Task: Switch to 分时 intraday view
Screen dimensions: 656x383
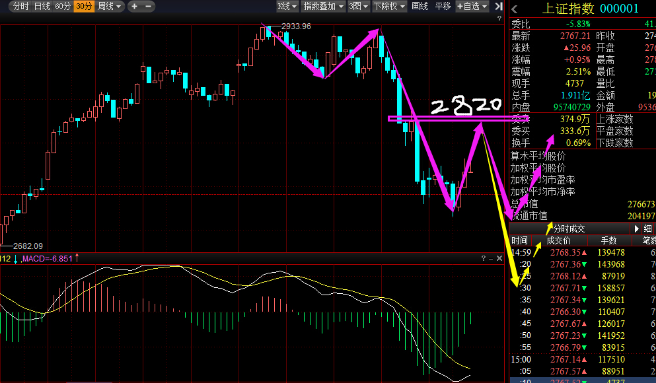Action: tap(20, 6)
